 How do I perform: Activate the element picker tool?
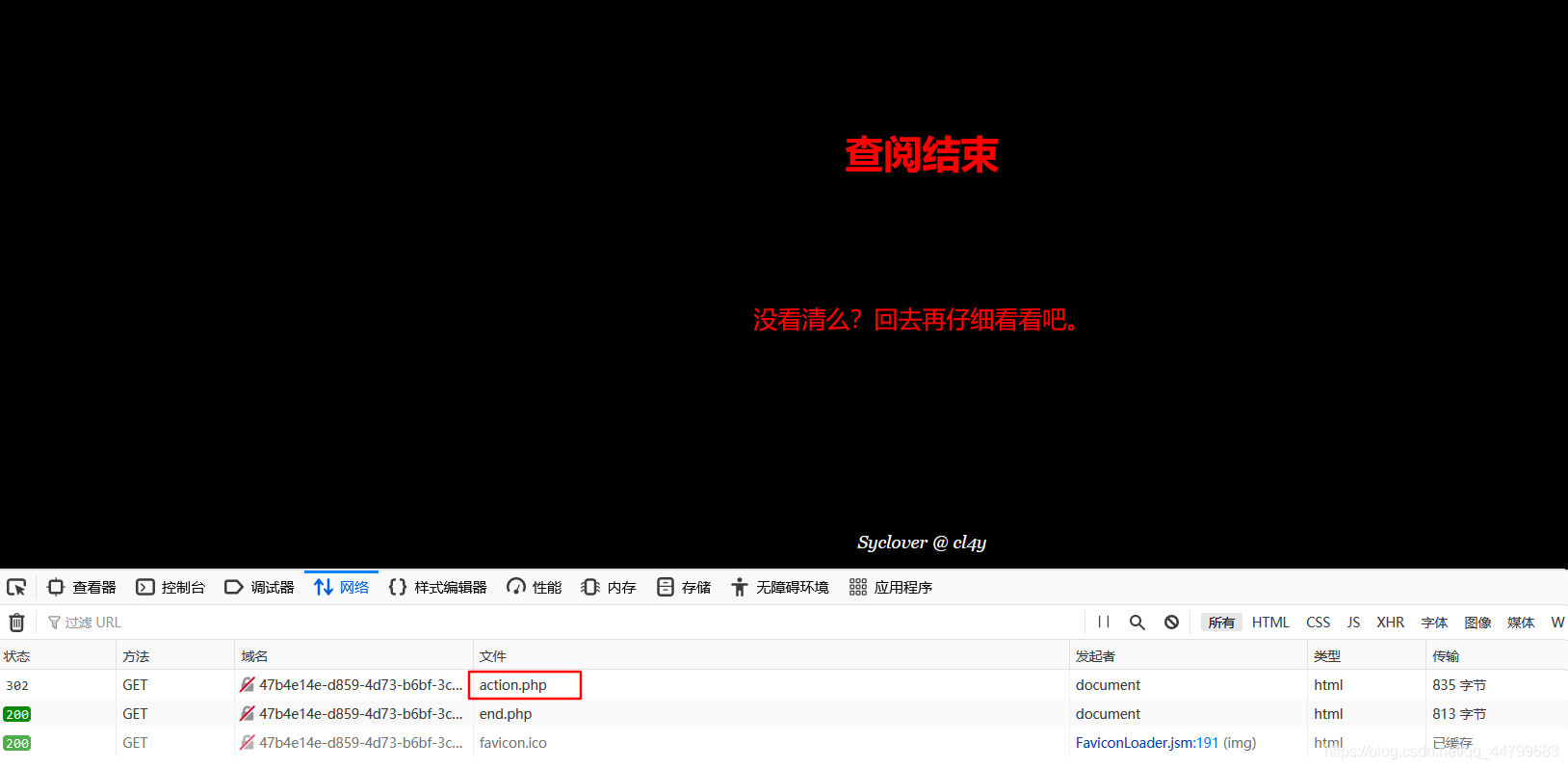(16, 587)
